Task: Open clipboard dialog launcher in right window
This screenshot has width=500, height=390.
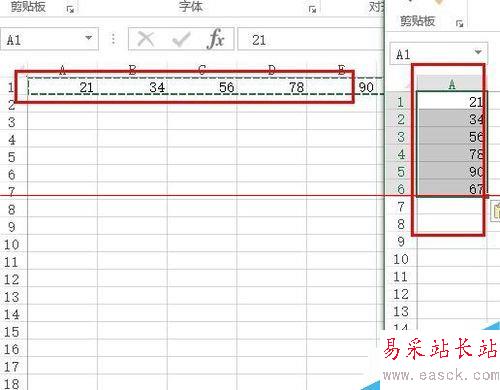Action: 460,23
